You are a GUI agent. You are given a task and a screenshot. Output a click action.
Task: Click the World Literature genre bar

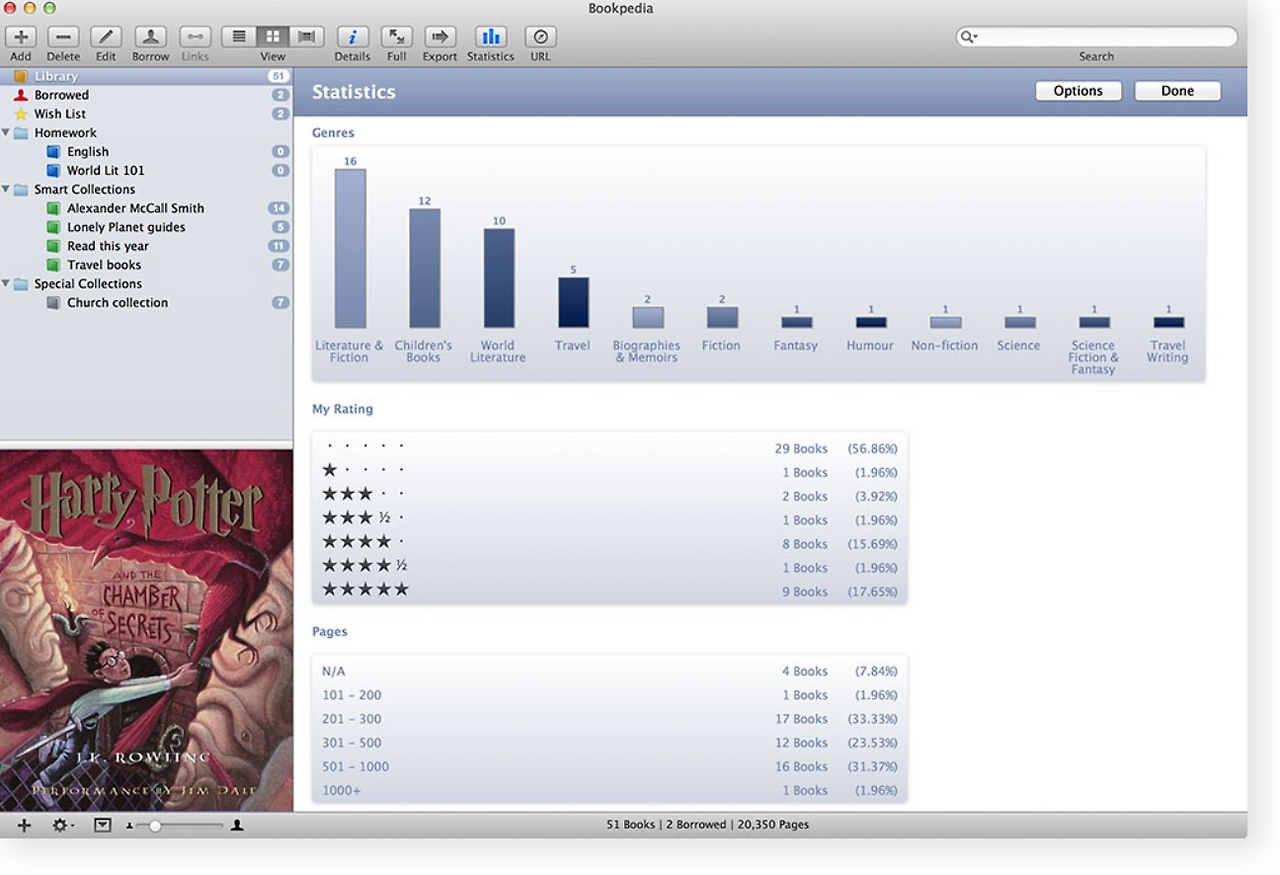point(499,278)
